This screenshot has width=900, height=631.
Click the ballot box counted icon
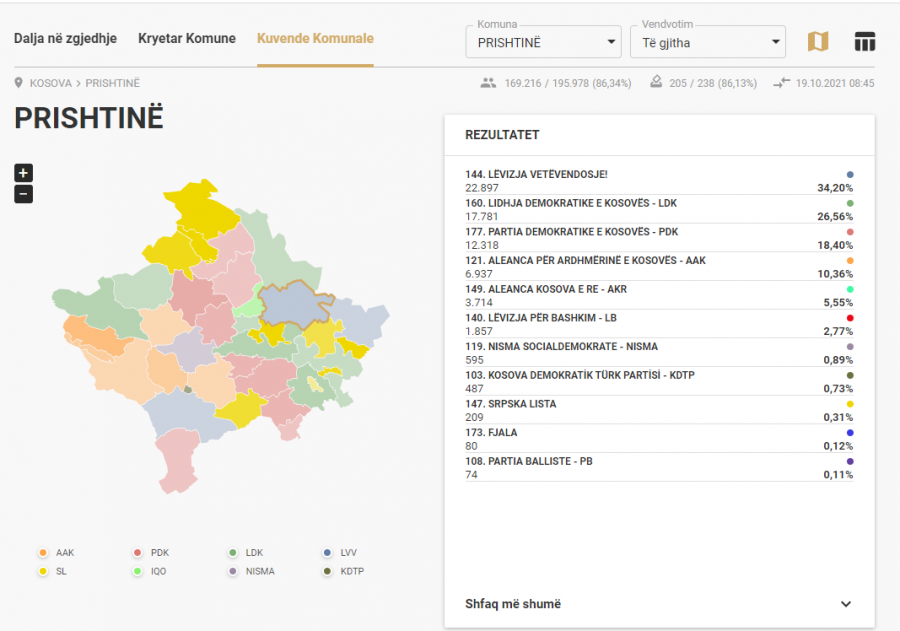click(656, 82)
